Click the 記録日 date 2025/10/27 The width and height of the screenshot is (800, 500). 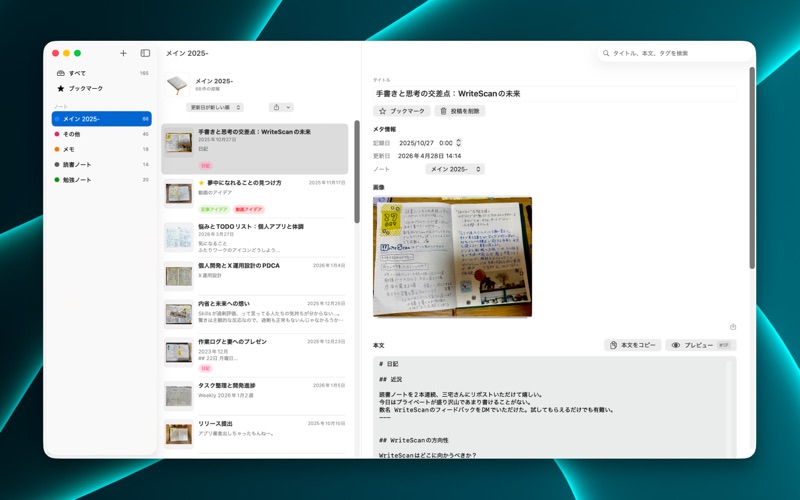(x=416, y=143)
